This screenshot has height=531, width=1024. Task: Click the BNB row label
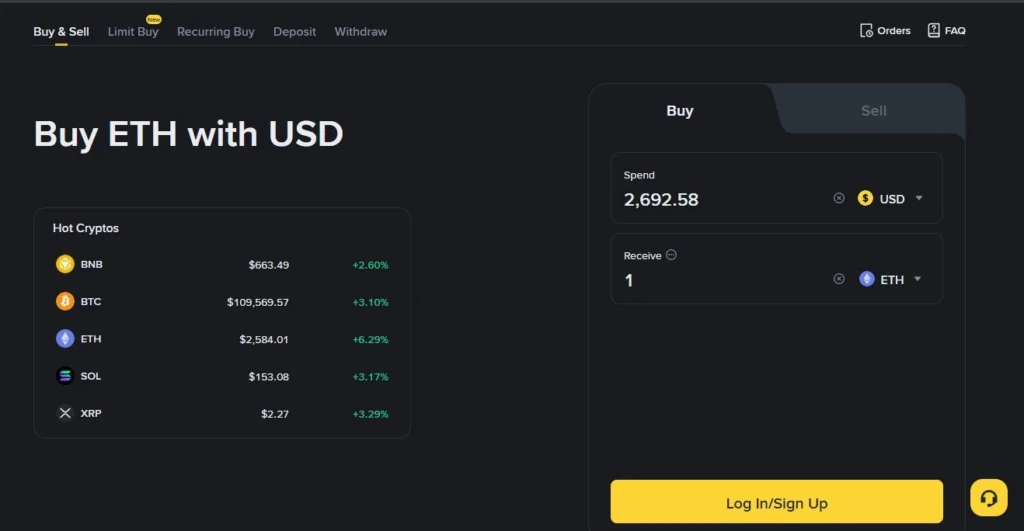[91, 265]
